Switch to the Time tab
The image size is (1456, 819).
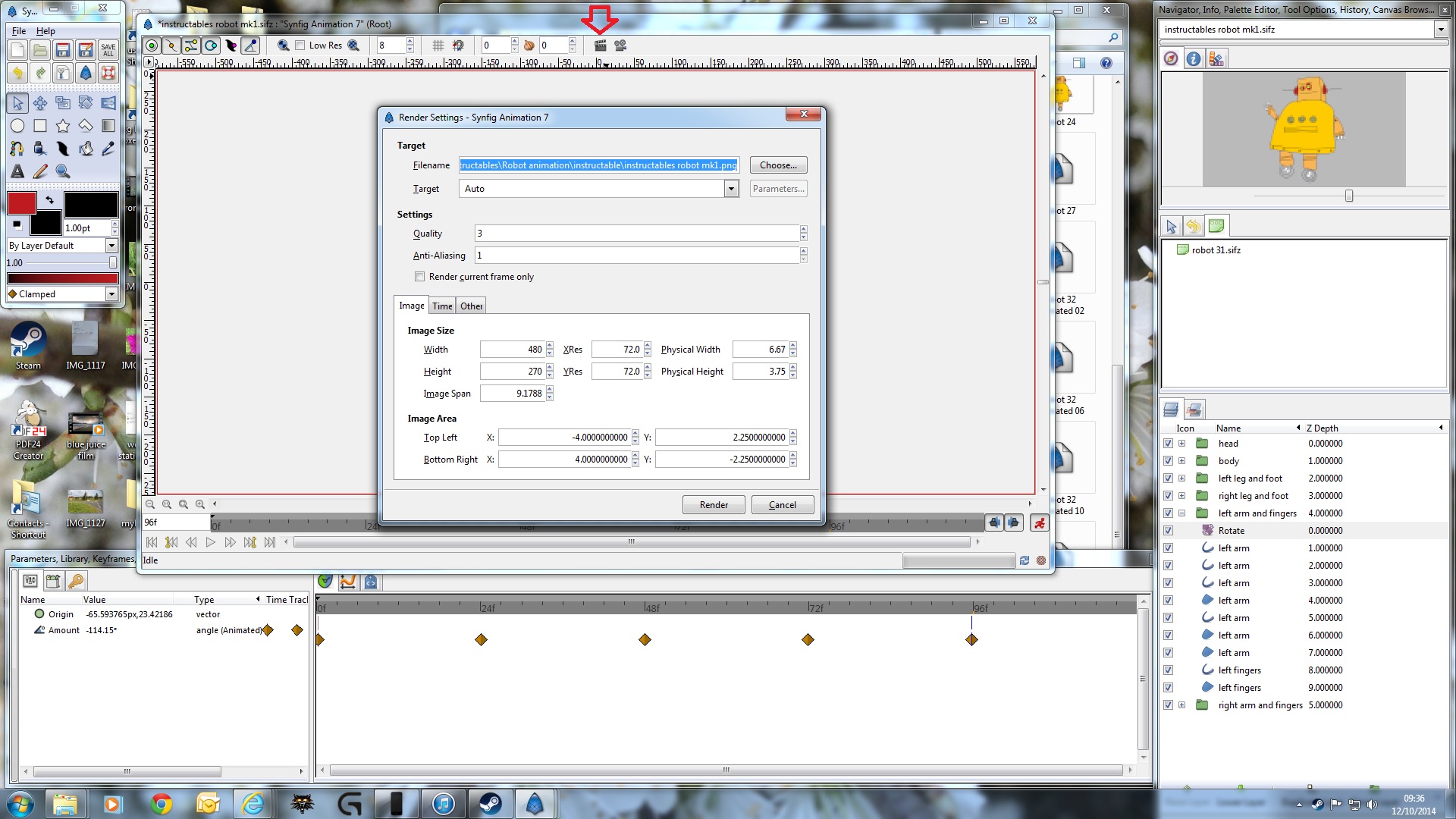[442, 306]
